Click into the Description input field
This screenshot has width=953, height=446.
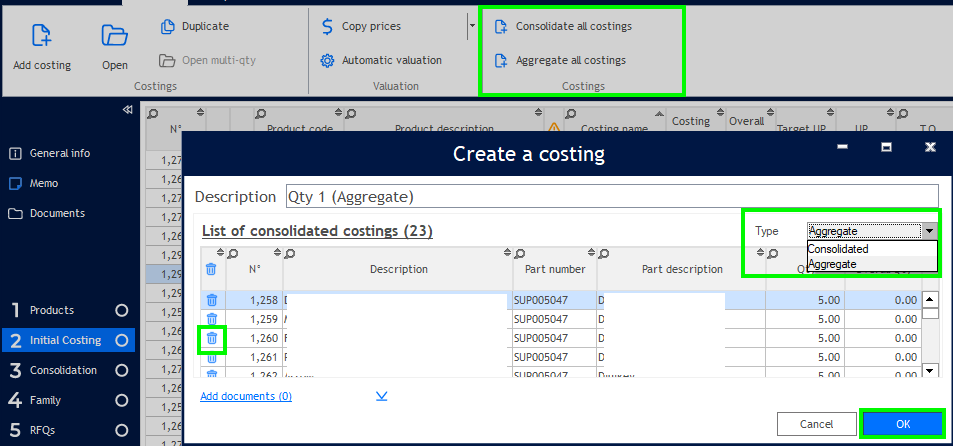click(x=612, y=197)
